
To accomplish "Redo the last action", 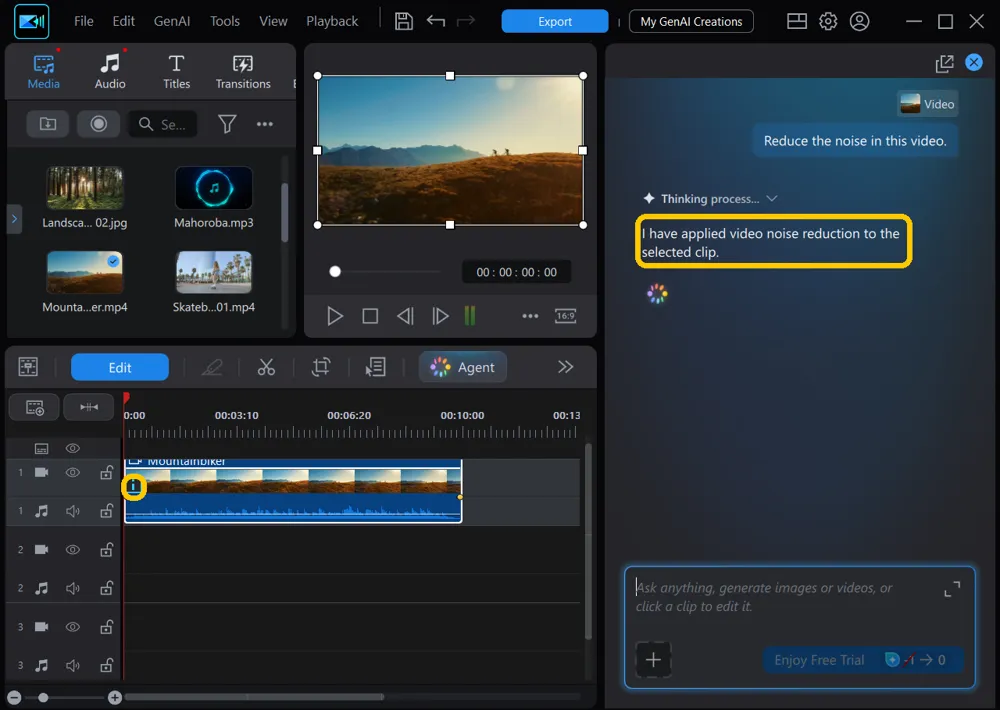I will click(466, 21).
